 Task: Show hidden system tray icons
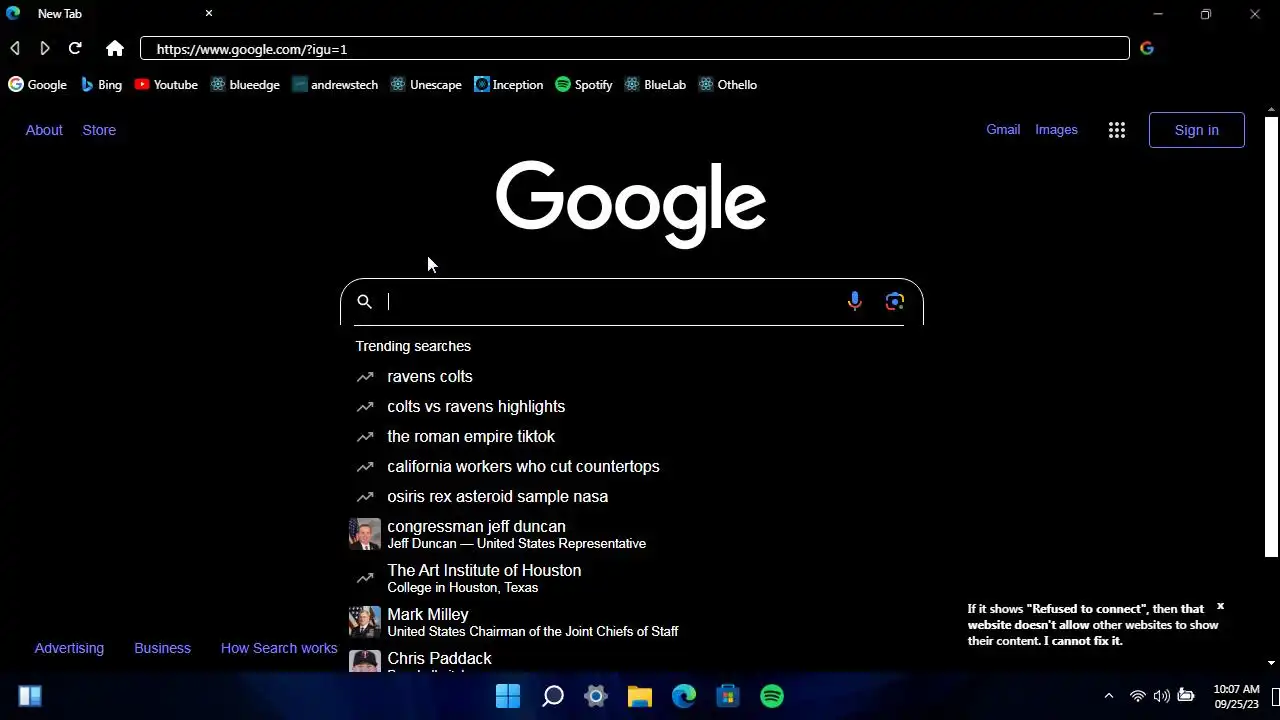[1108, 696]
